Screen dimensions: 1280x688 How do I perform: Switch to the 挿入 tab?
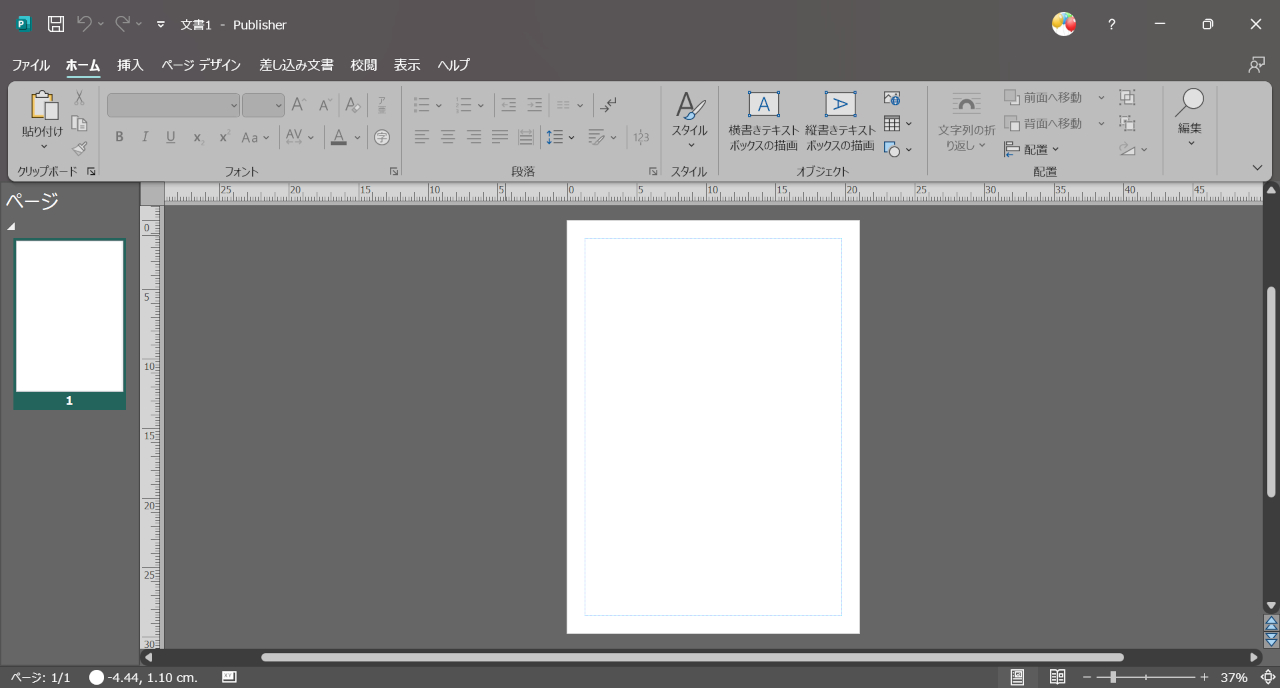[131, 65]
